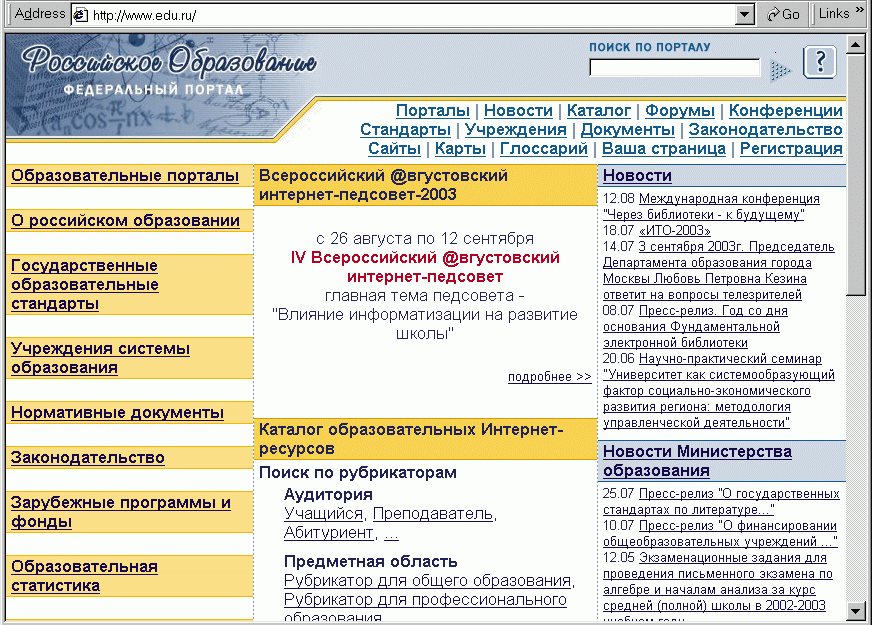Open Государственные образовательные стандарты sidebar link
Screen dimensions: 872x625
pos(85,285)
